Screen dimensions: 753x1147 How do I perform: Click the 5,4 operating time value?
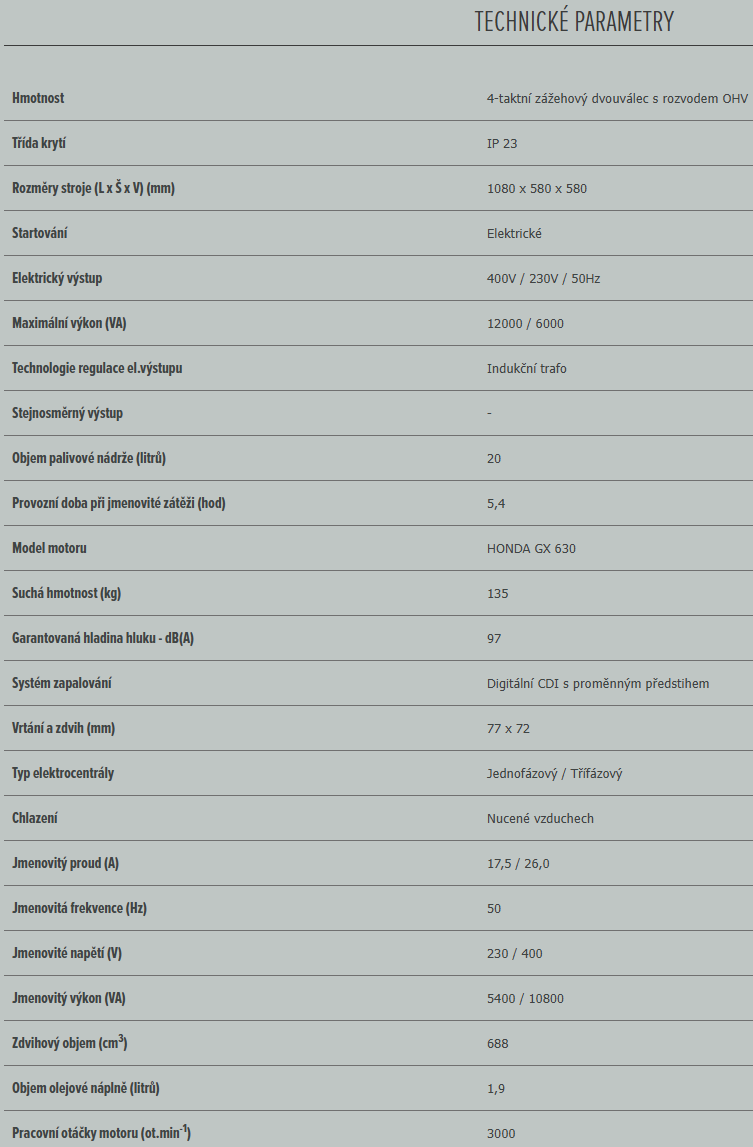tap(496, 504)
